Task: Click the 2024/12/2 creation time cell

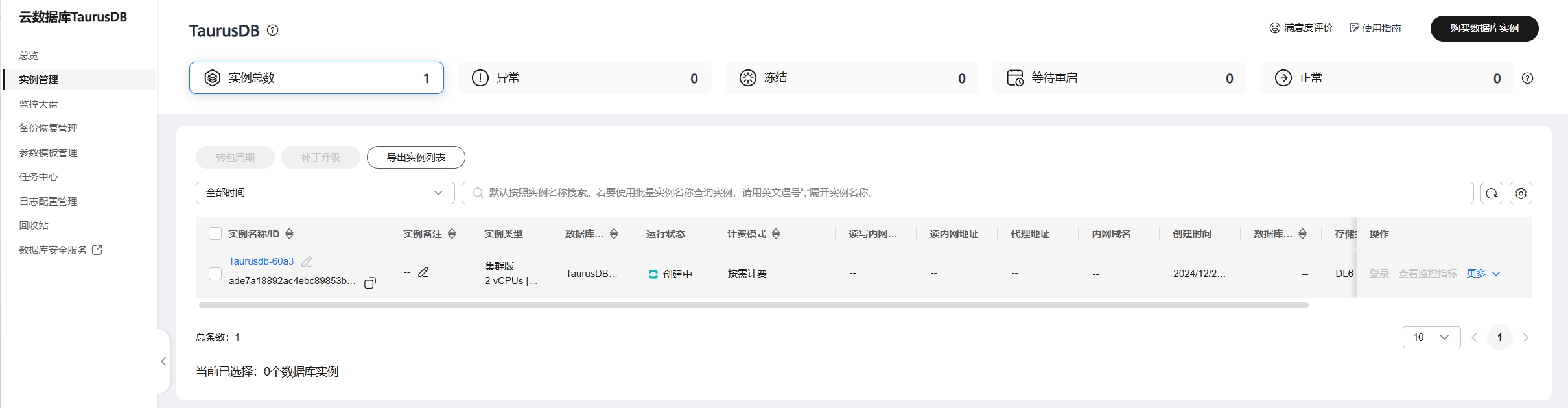Action: [x=1199, y=274]
